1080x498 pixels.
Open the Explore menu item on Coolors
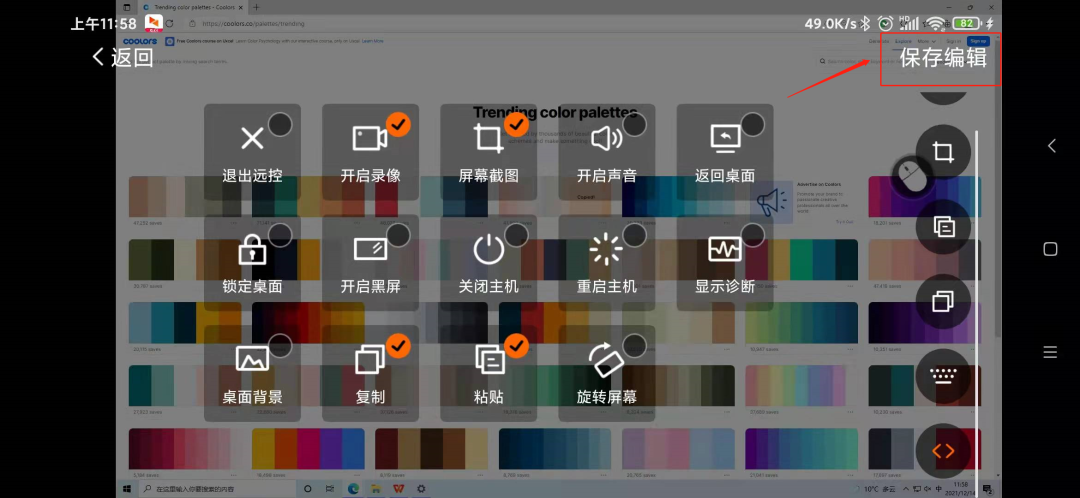903,41
